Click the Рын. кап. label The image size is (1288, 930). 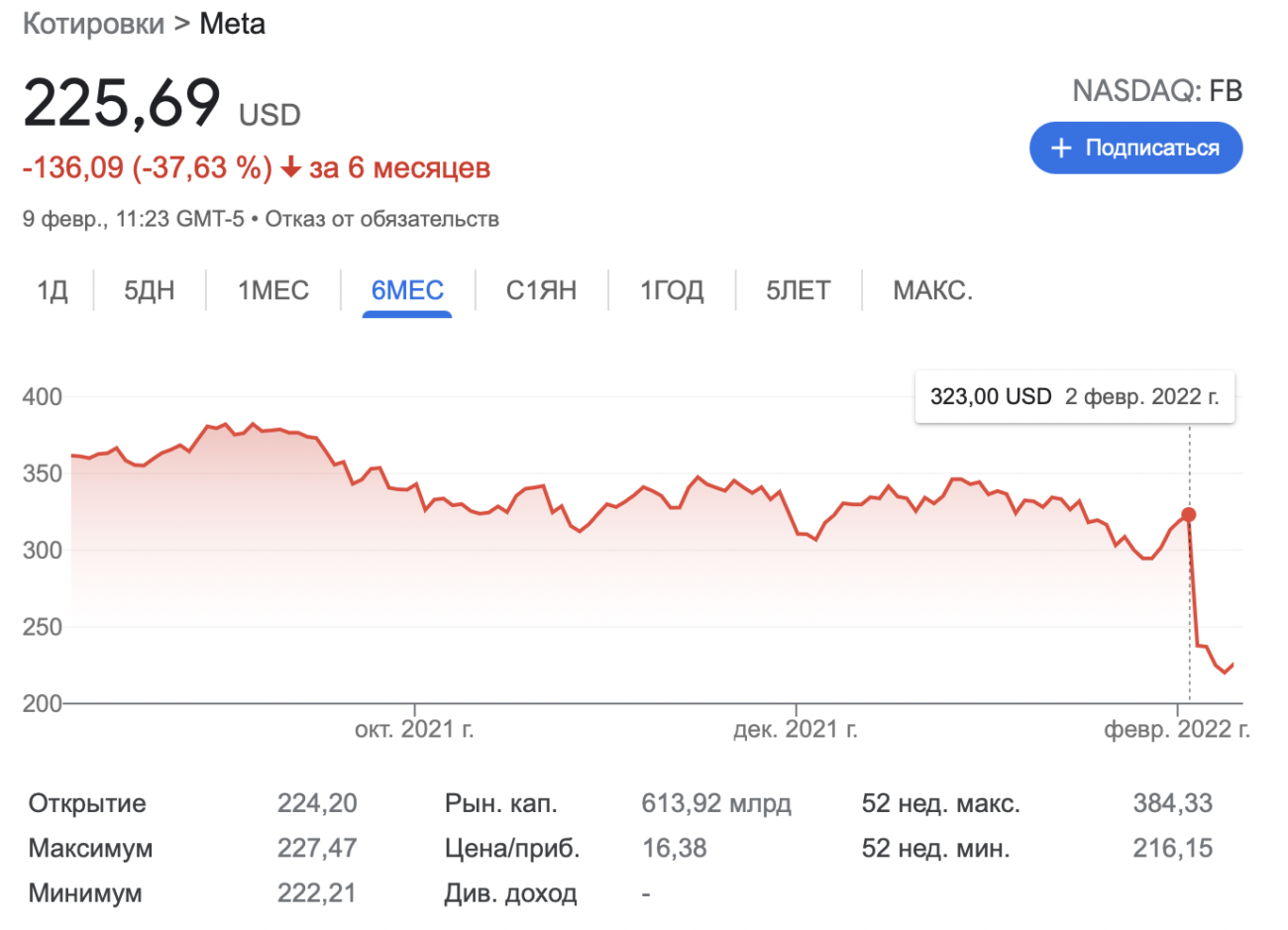click(501, 803)
